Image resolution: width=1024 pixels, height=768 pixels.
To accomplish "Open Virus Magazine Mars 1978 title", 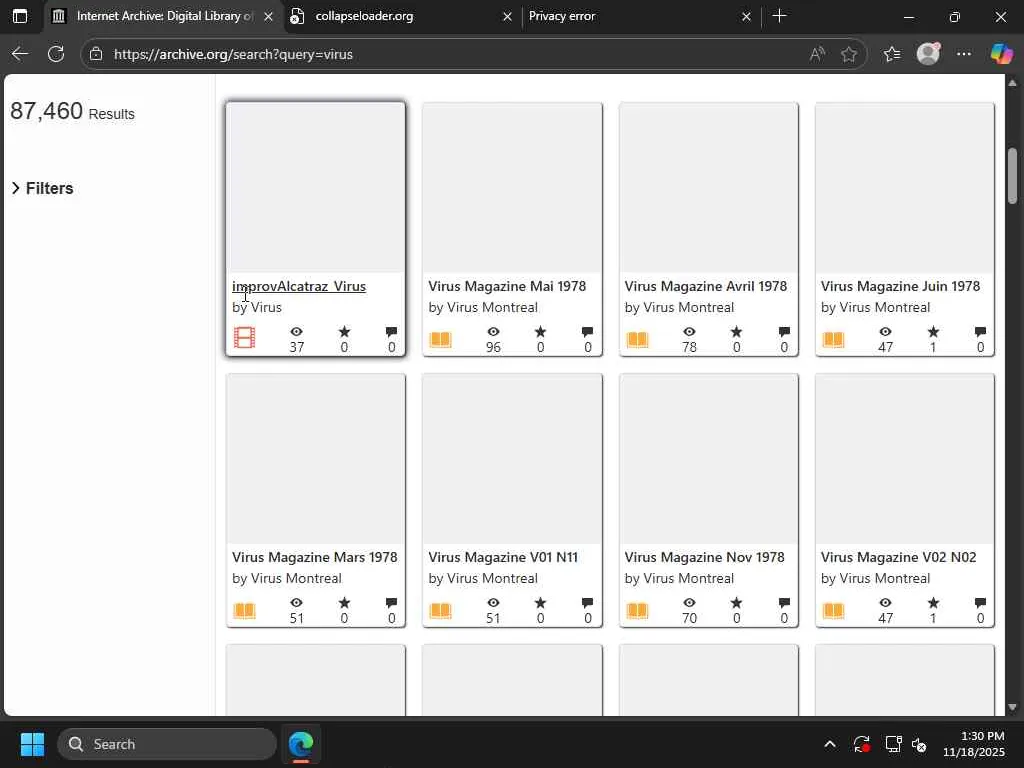I will point(314,557).
